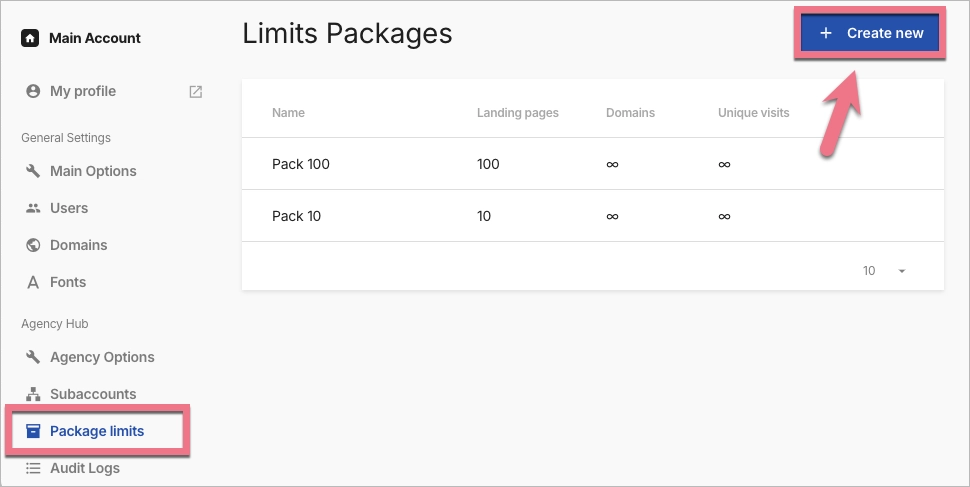Click the Domains globe icon
The width and height of the screenshot is (970, 487).
(33, 245)
